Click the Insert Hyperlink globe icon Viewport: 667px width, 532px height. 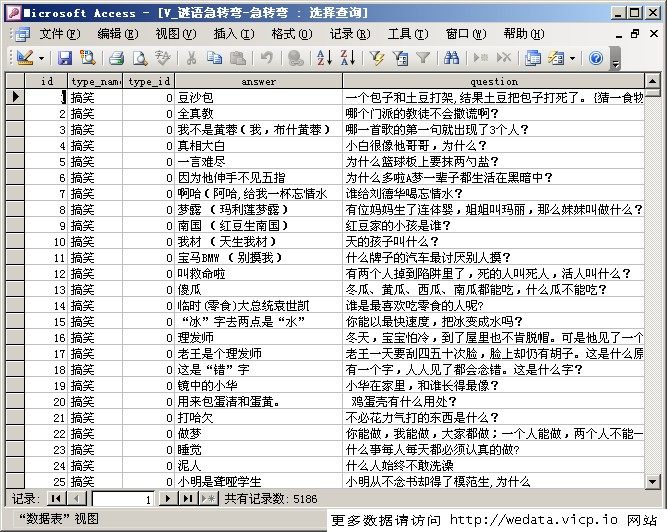(x=295, y=58)
